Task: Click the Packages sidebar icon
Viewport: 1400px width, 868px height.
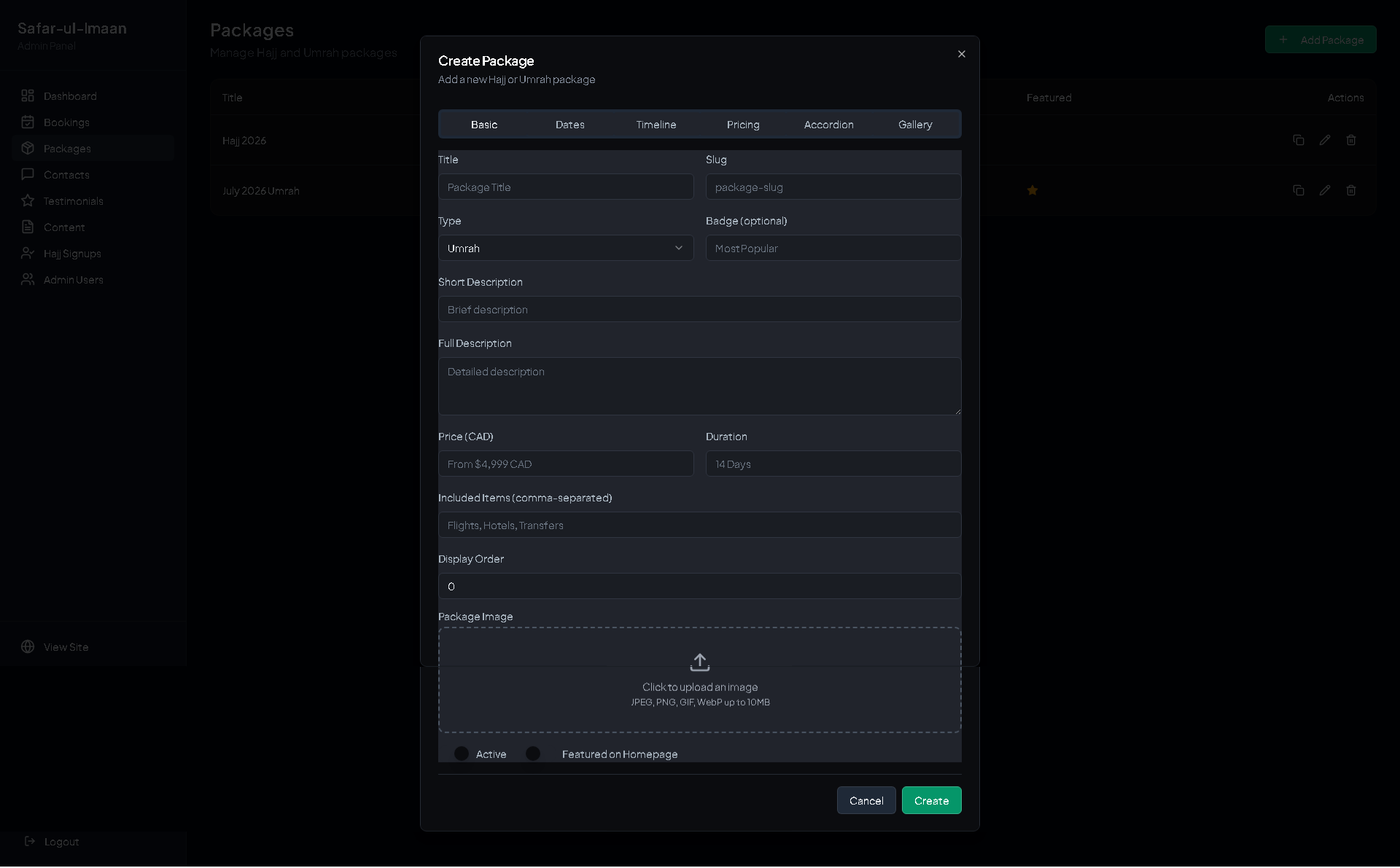Action: click(x=28, y=148)
